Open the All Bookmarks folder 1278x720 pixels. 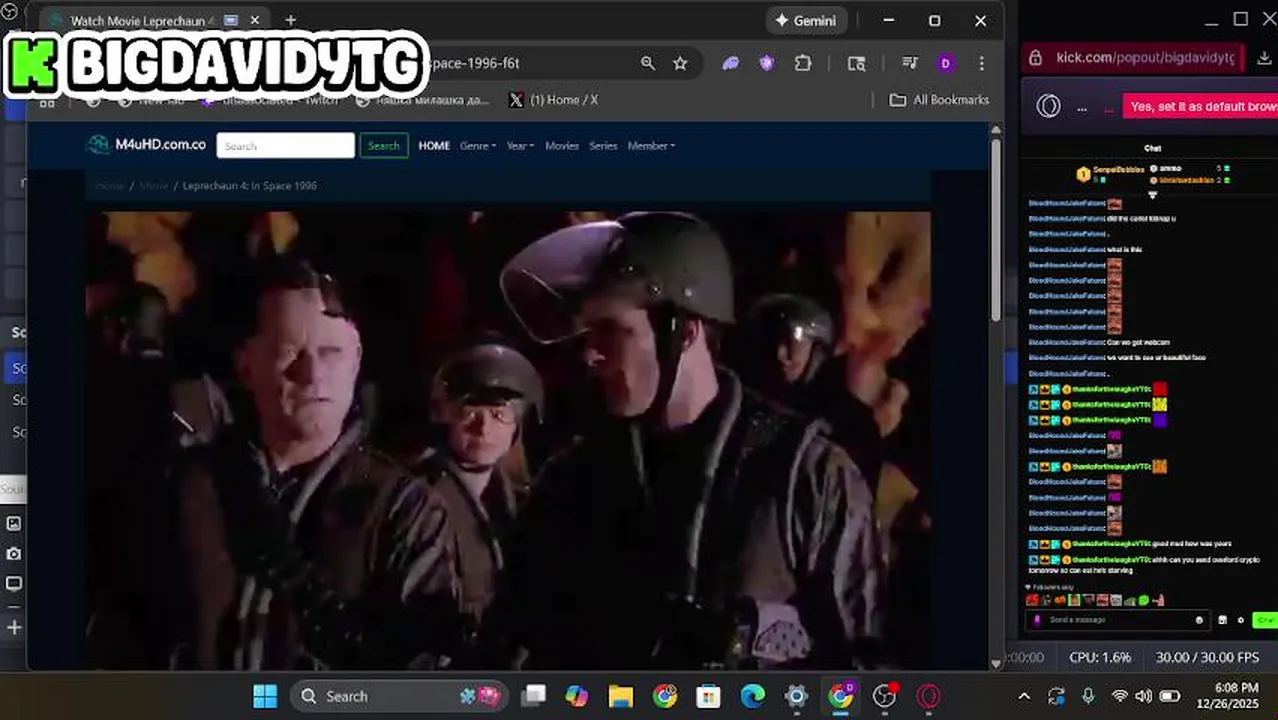[x=939, y=100]
